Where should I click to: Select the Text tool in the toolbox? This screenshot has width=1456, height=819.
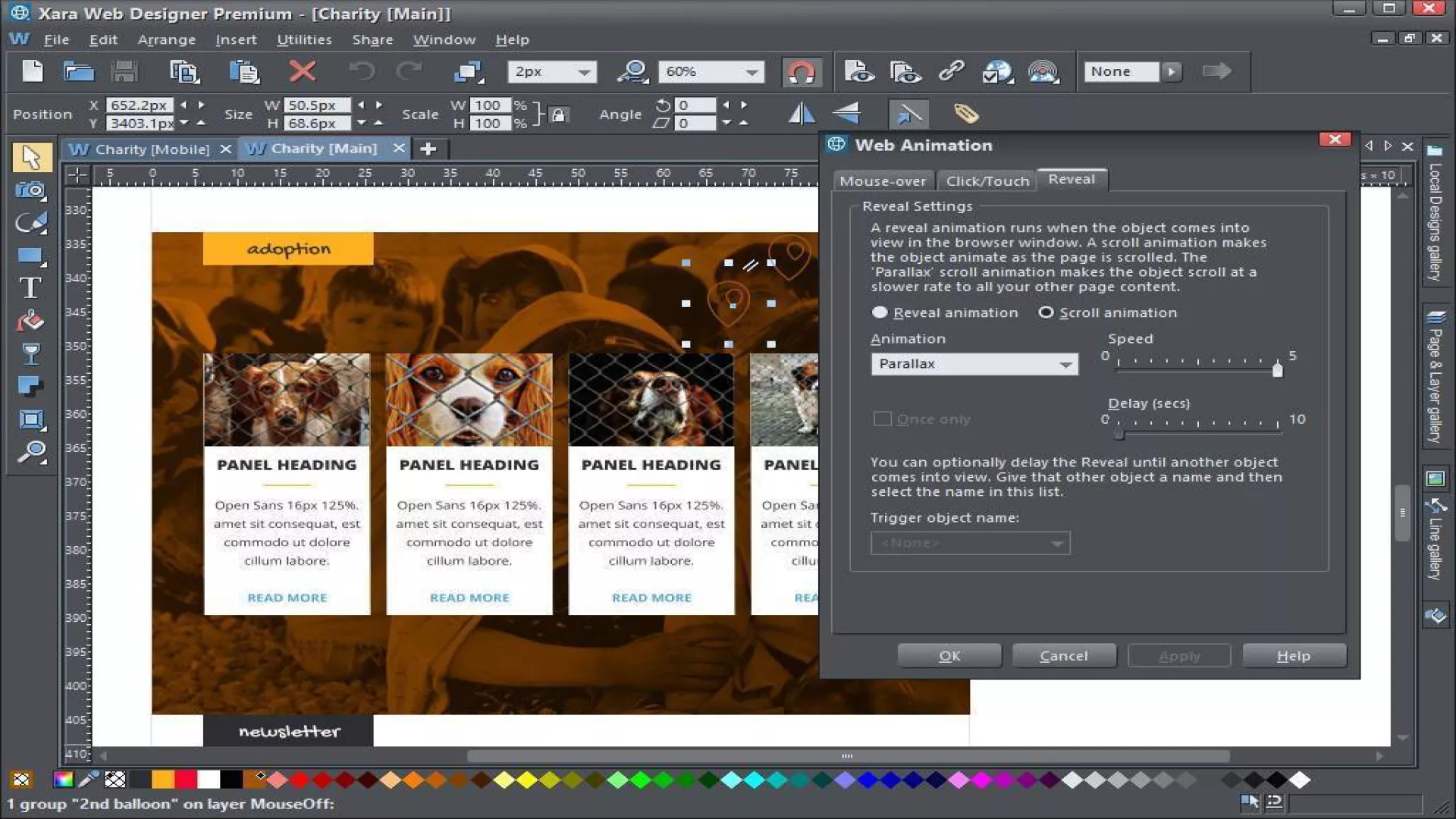click(x=30, y=288)
